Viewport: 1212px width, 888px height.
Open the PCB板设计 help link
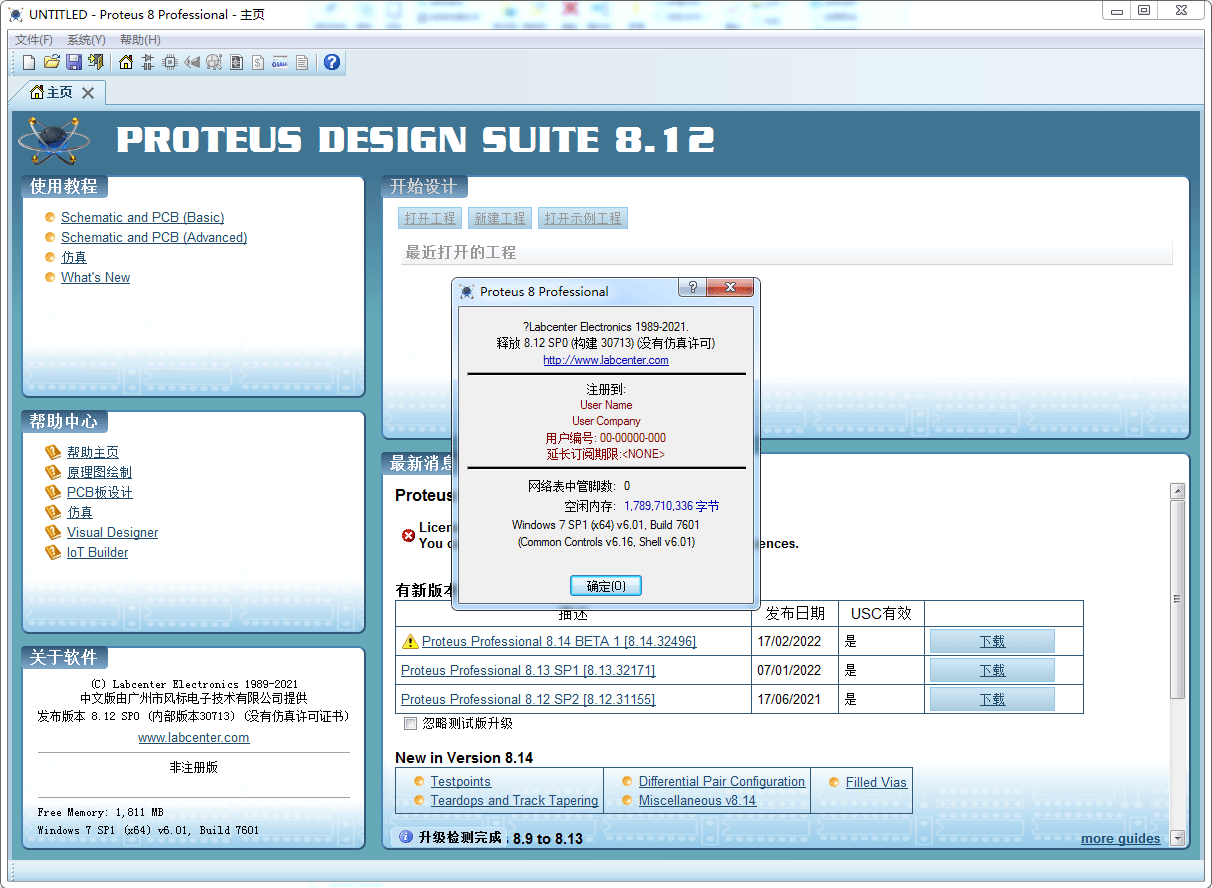(x=100, y=492)
